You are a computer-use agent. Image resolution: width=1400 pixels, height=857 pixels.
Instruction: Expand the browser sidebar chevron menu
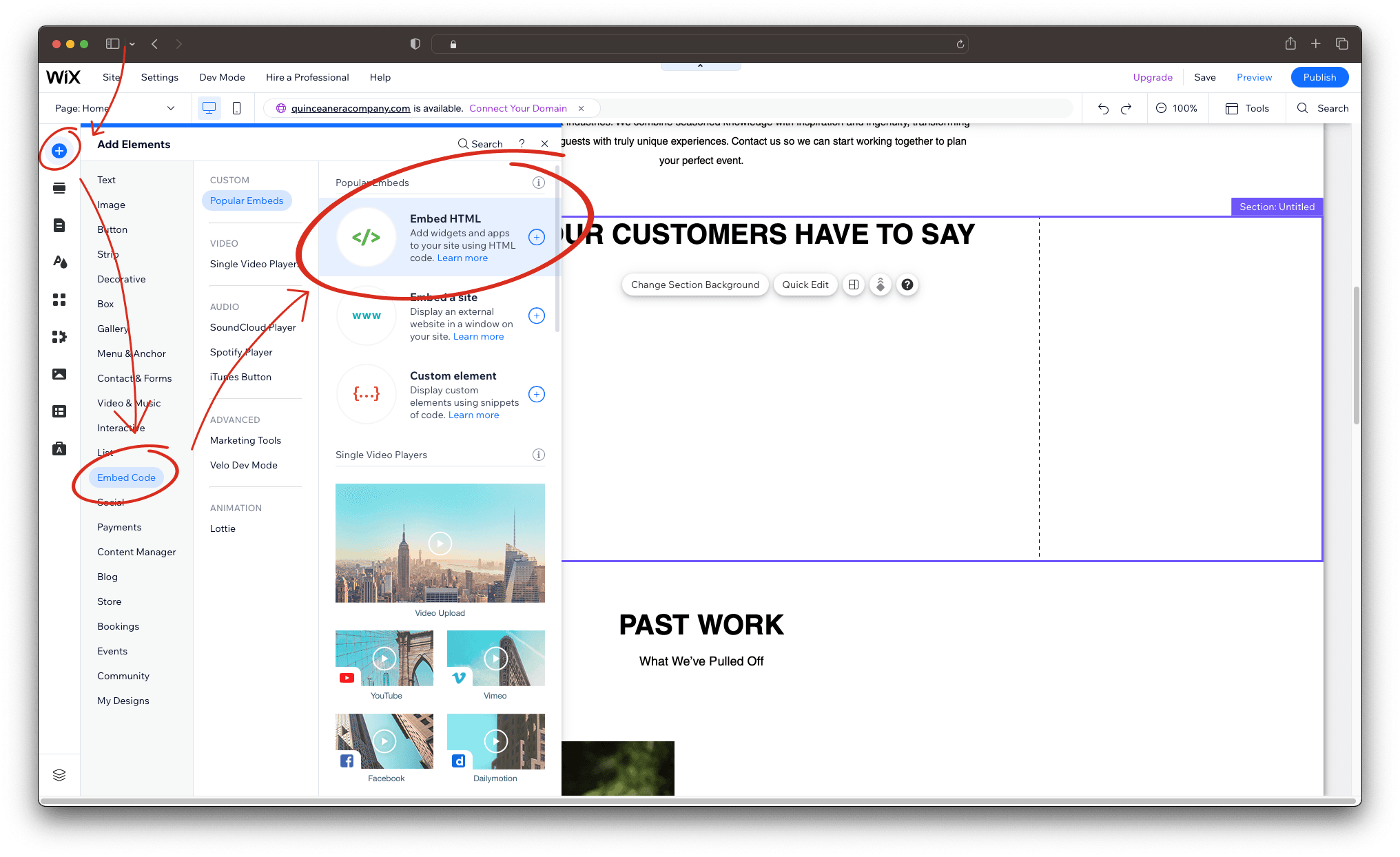pyautogui.click(x=132, y=43)
